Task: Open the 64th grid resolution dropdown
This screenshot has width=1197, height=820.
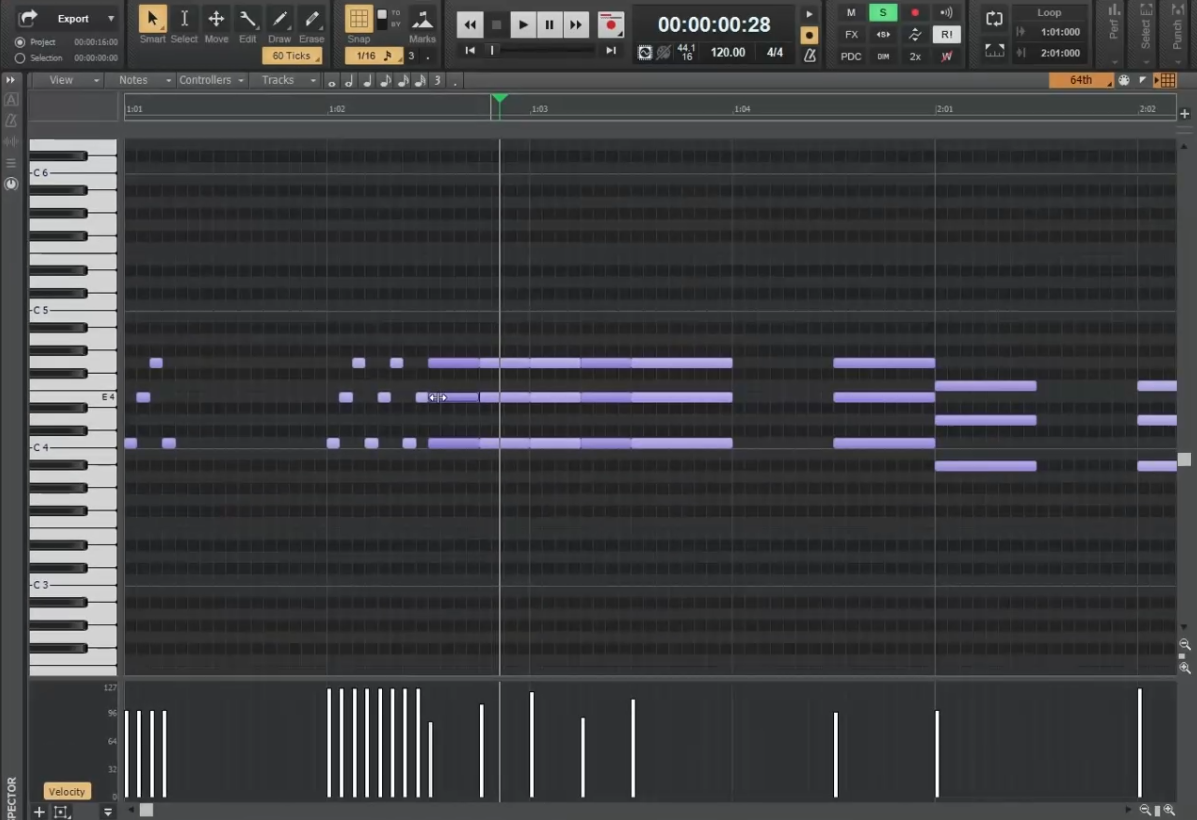Action: pyautogui.click(x=1081, y=80)
